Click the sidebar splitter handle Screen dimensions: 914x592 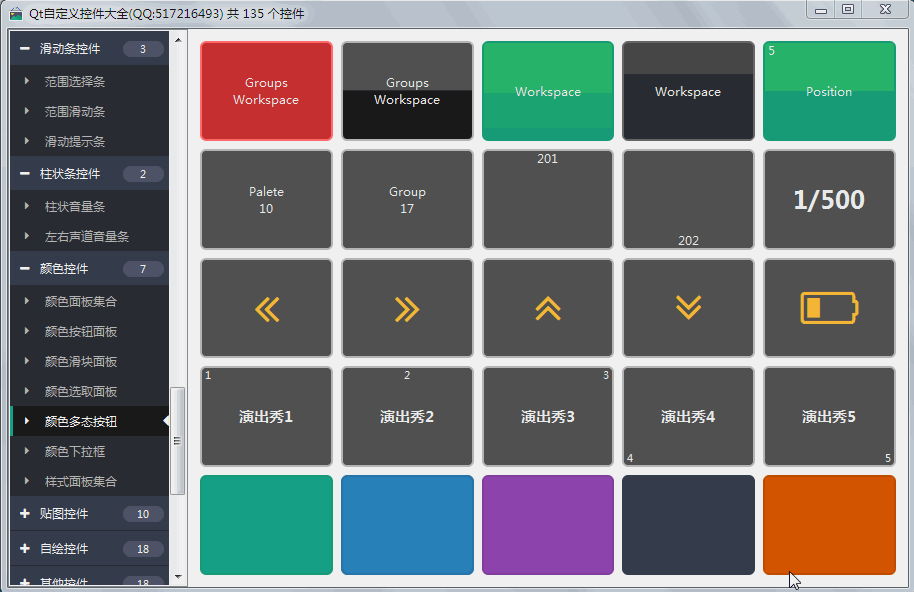click(177, 440)
